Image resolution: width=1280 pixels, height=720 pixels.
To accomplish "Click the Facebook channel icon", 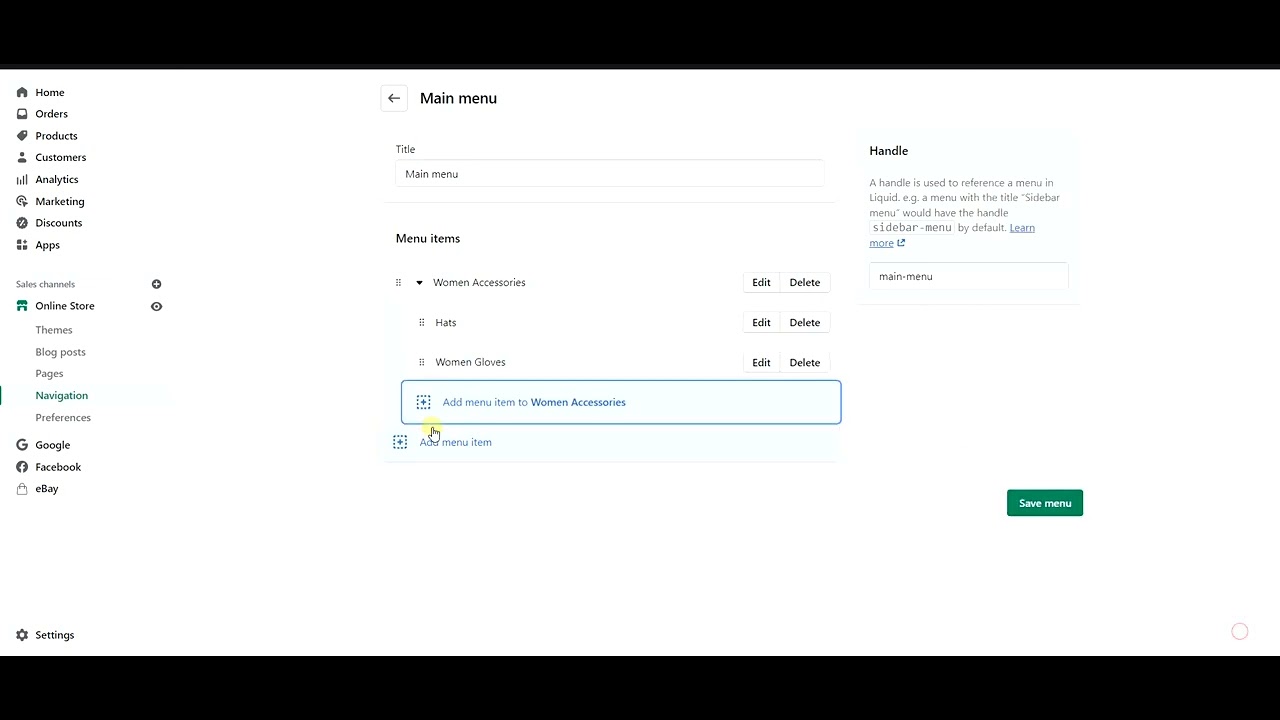I will pyautogui.click(x=22, y=467).
